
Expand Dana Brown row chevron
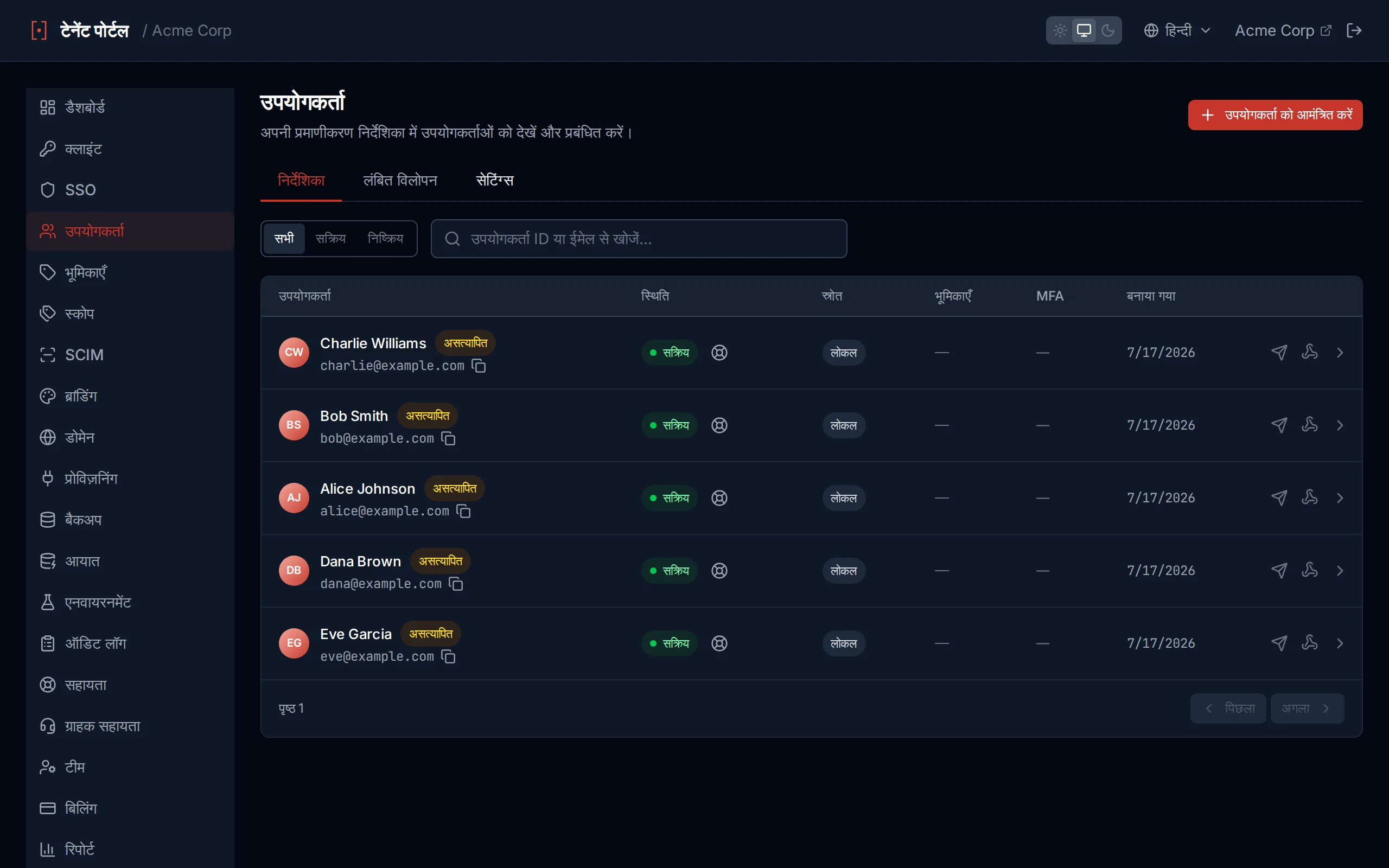[x=1340, y=571]
